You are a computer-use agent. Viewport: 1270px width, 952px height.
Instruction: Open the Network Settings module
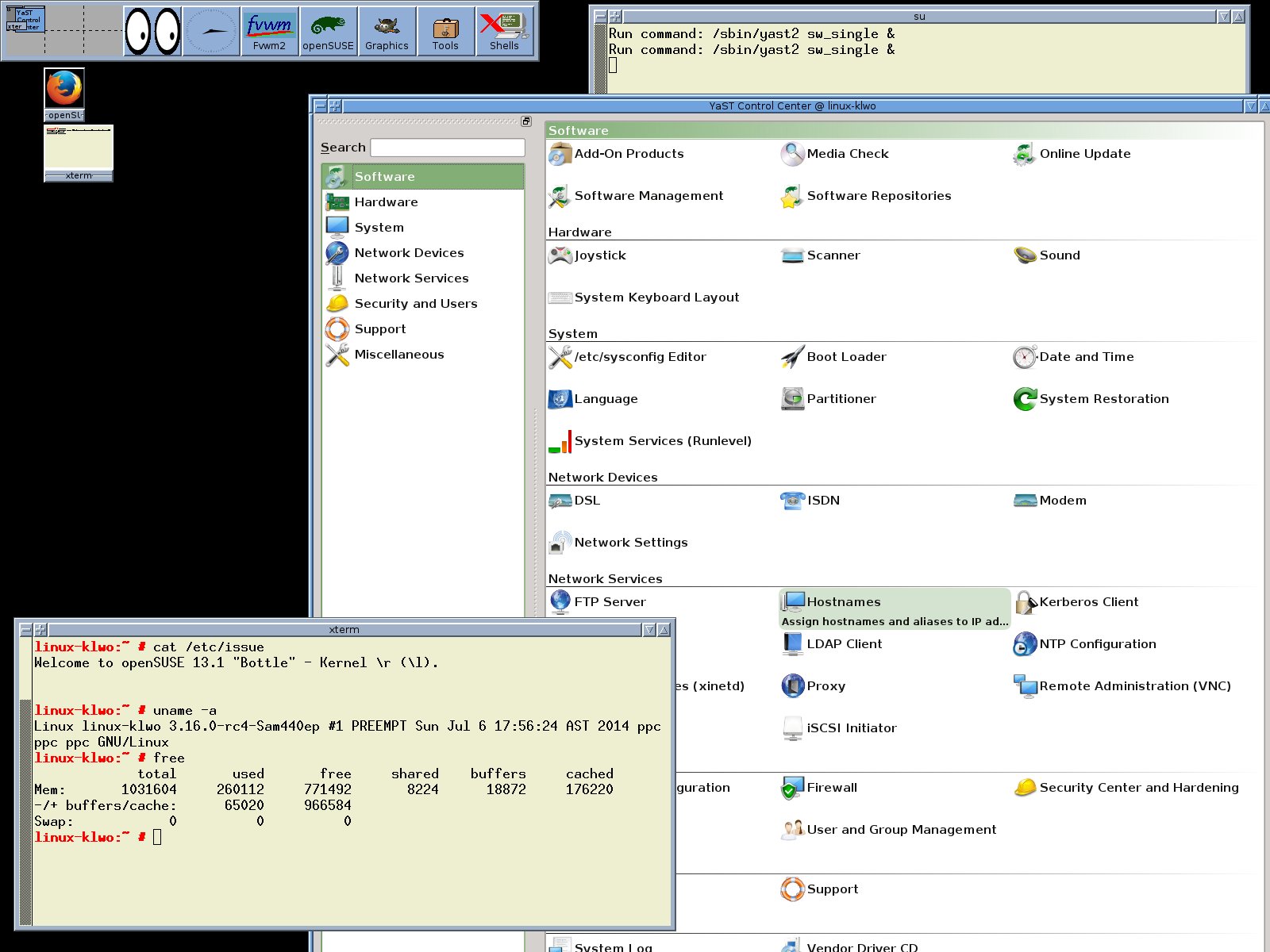pyautogui.click(x=630, y=543)
